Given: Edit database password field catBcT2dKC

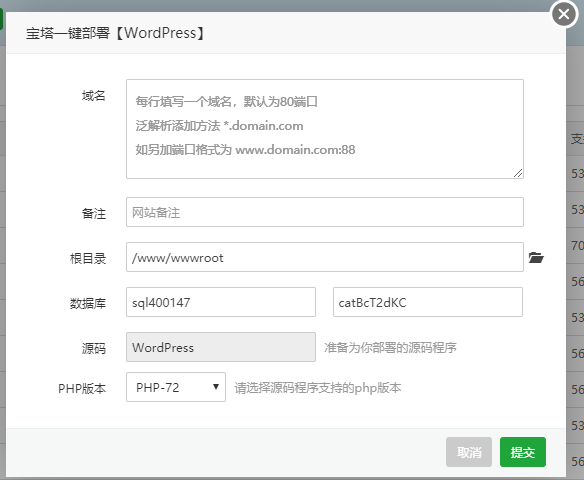Looking at the screenshot, I should point(428,302).
